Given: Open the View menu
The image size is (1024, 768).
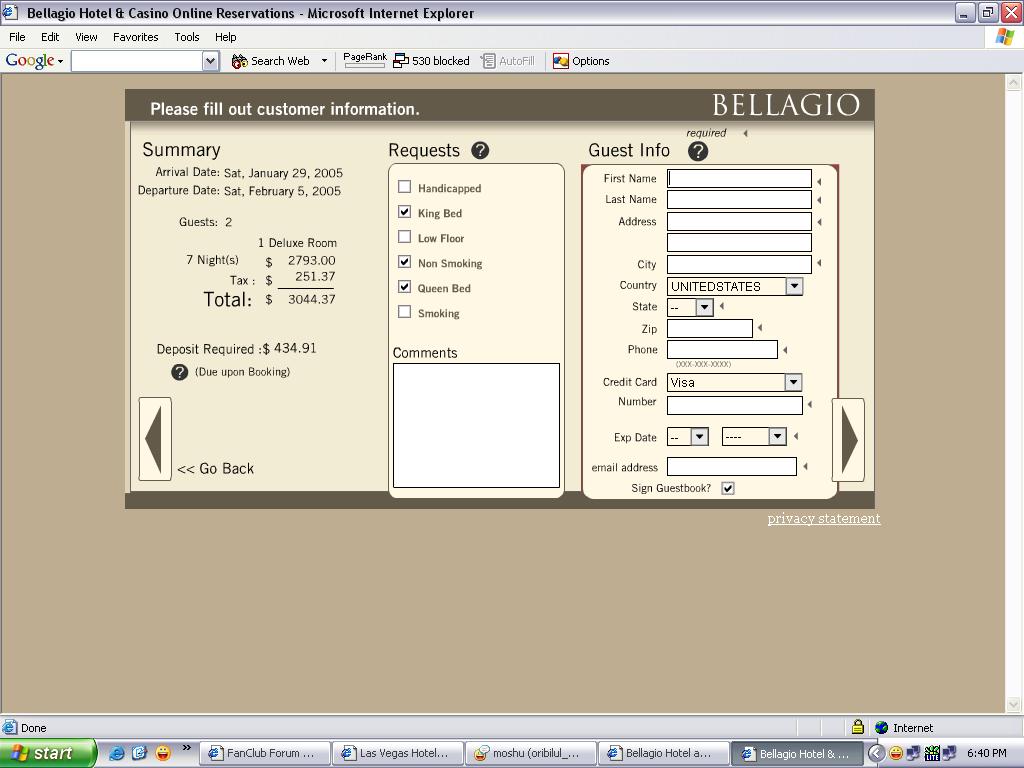Looking at the screenshot, I should pos(86,37).
